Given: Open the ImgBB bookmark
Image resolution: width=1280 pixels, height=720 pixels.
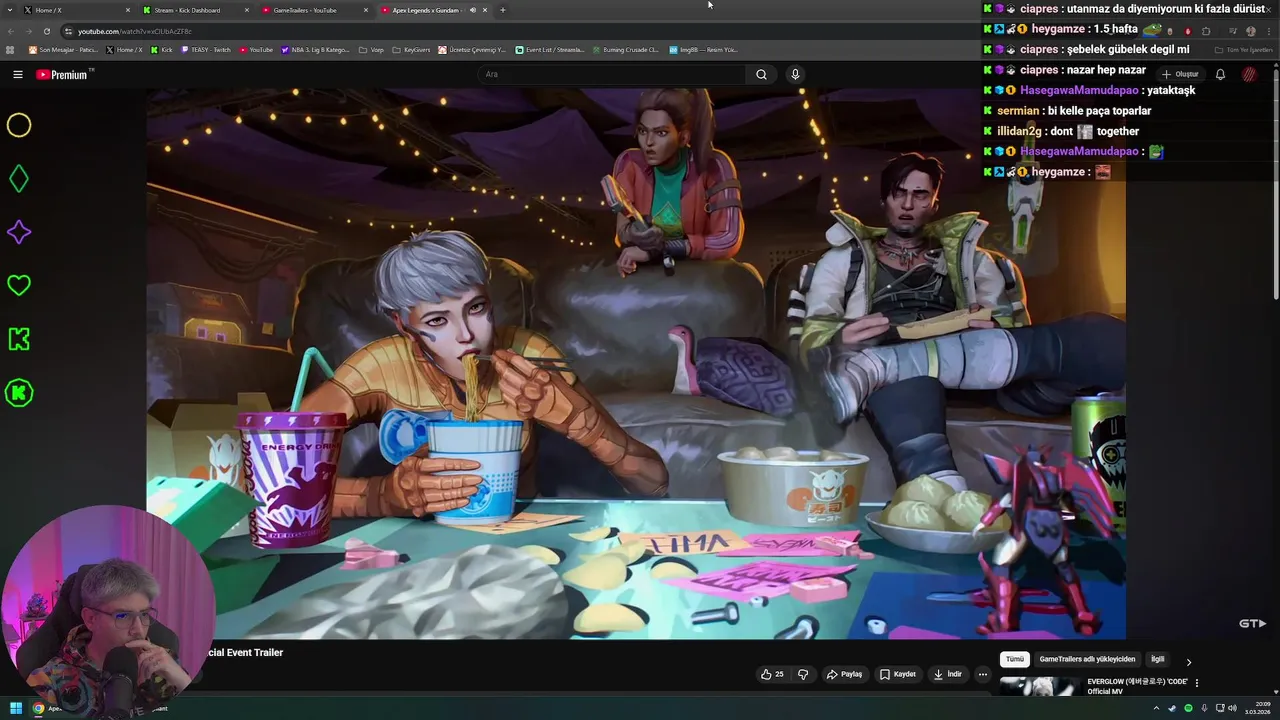Looking at the screenshot, I should click(704, 49).
